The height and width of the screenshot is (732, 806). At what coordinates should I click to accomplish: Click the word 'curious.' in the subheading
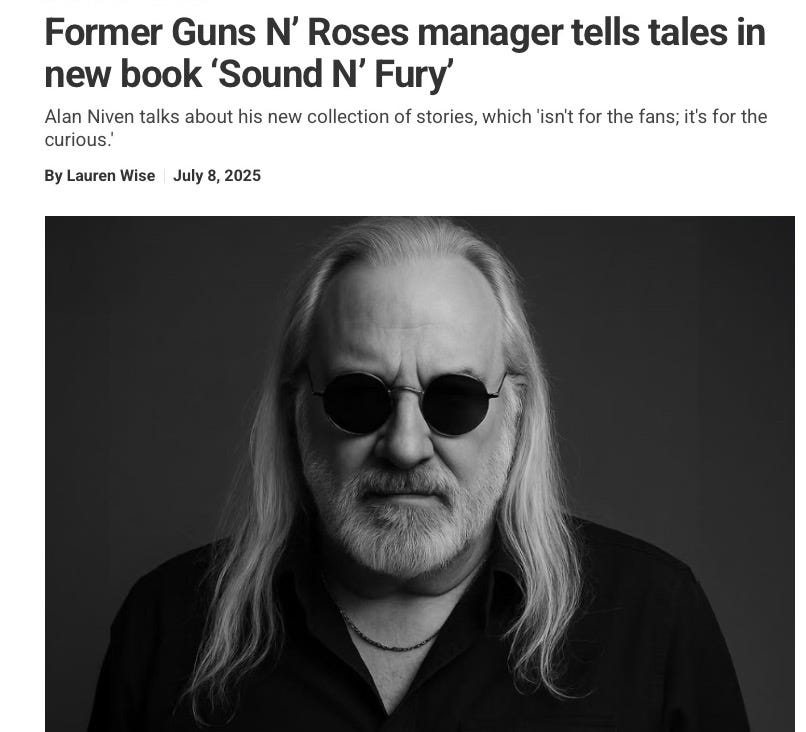tap(78, 140)
